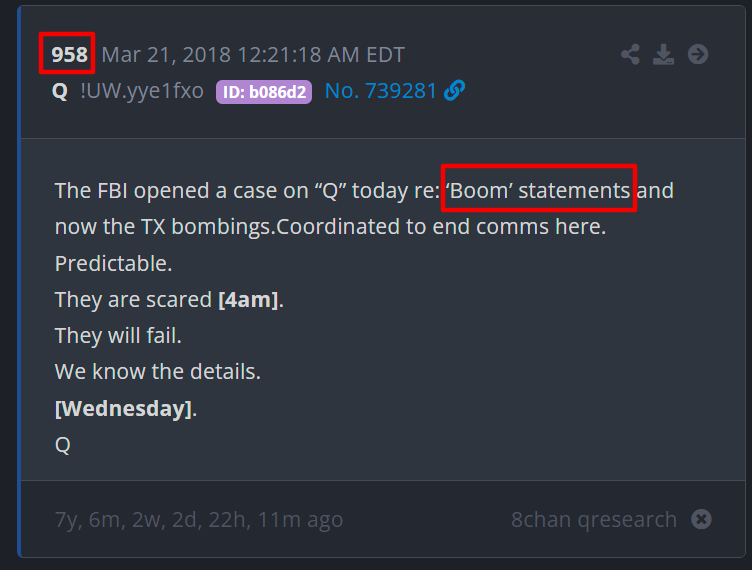Open post number 958

[x=67, y=54]
